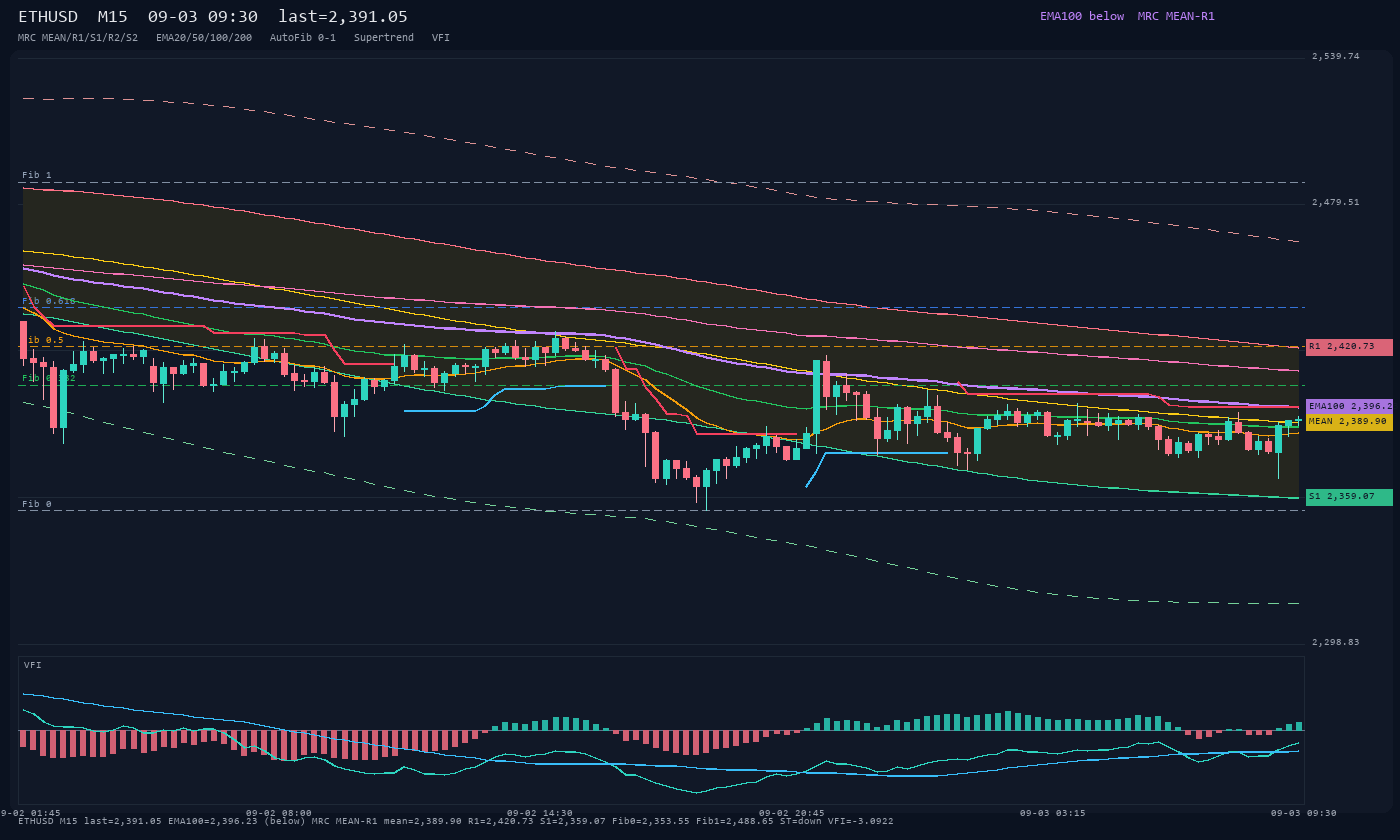Click the Supertrend indicator label
The image size is (1400, 840).
point(384,38)
